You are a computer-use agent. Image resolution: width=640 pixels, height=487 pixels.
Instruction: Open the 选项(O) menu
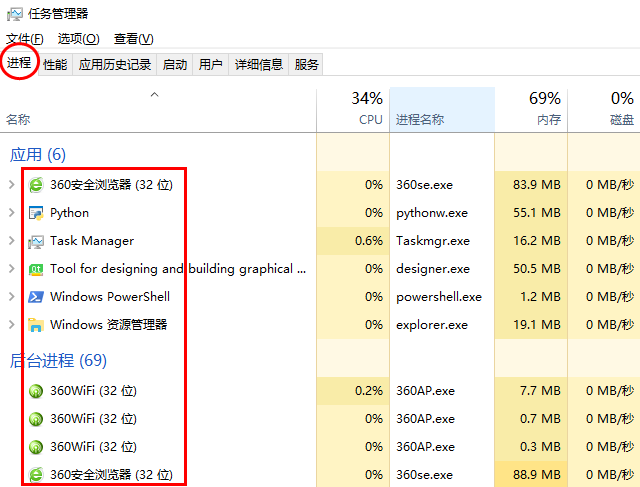pyautogui.click(x=78, y=39)
